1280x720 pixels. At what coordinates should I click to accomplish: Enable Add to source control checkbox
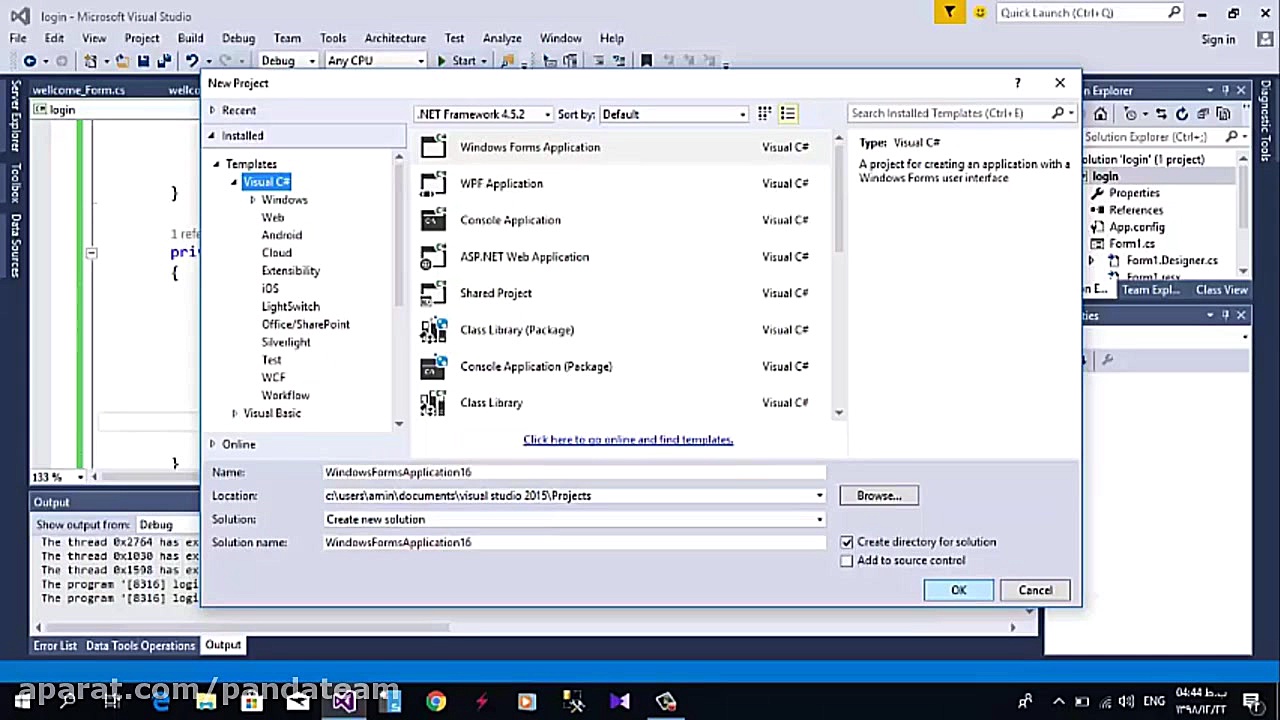pyautogui.click(x=847, y=561)
